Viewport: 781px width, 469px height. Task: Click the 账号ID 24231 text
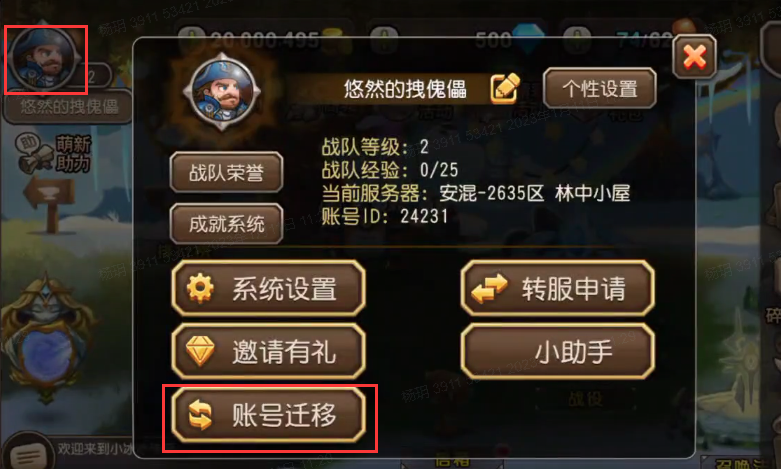385,216
